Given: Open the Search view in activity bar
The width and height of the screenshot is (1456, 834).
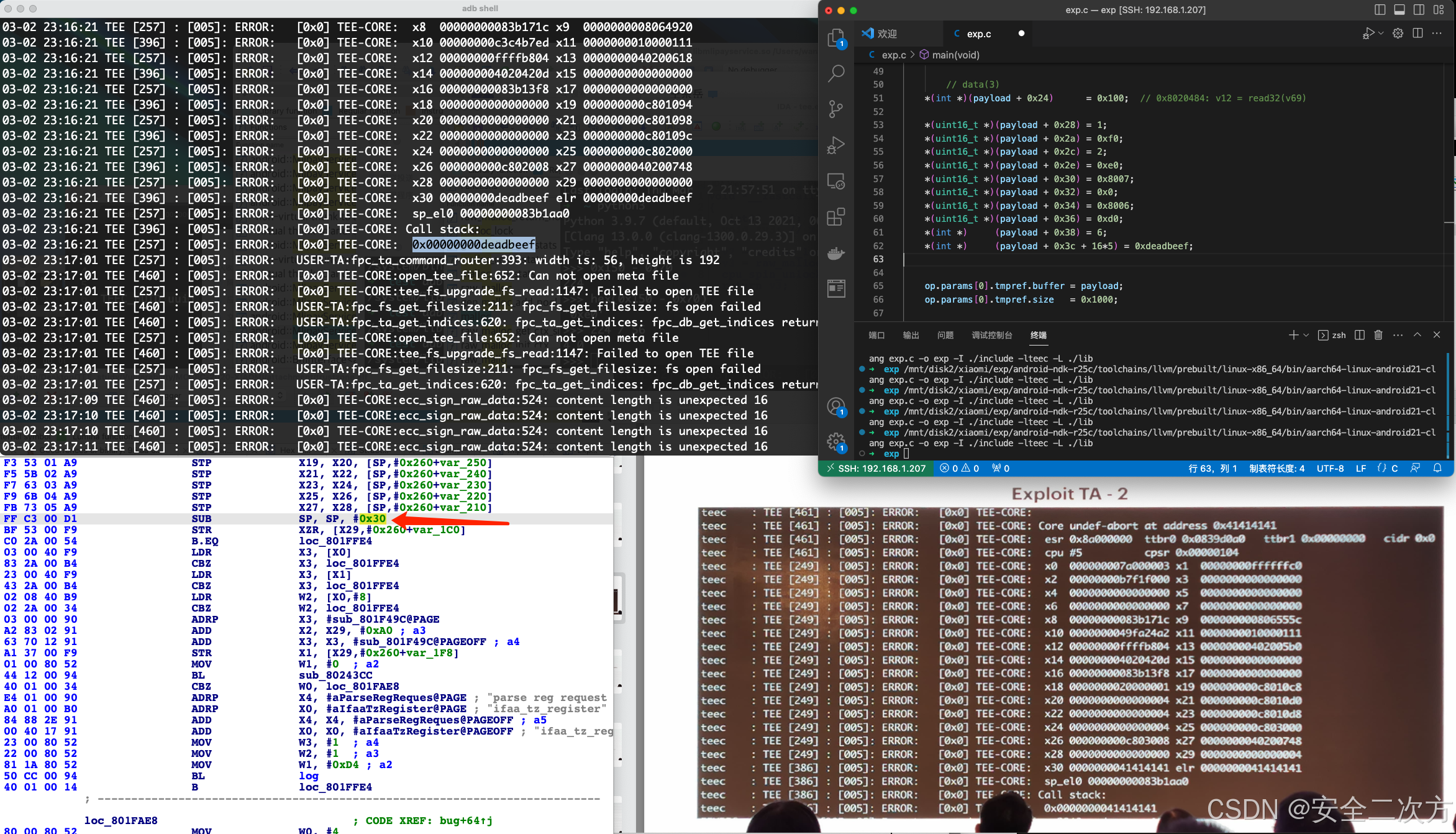Looking at the screenshot, I should [x=836, y=73].
